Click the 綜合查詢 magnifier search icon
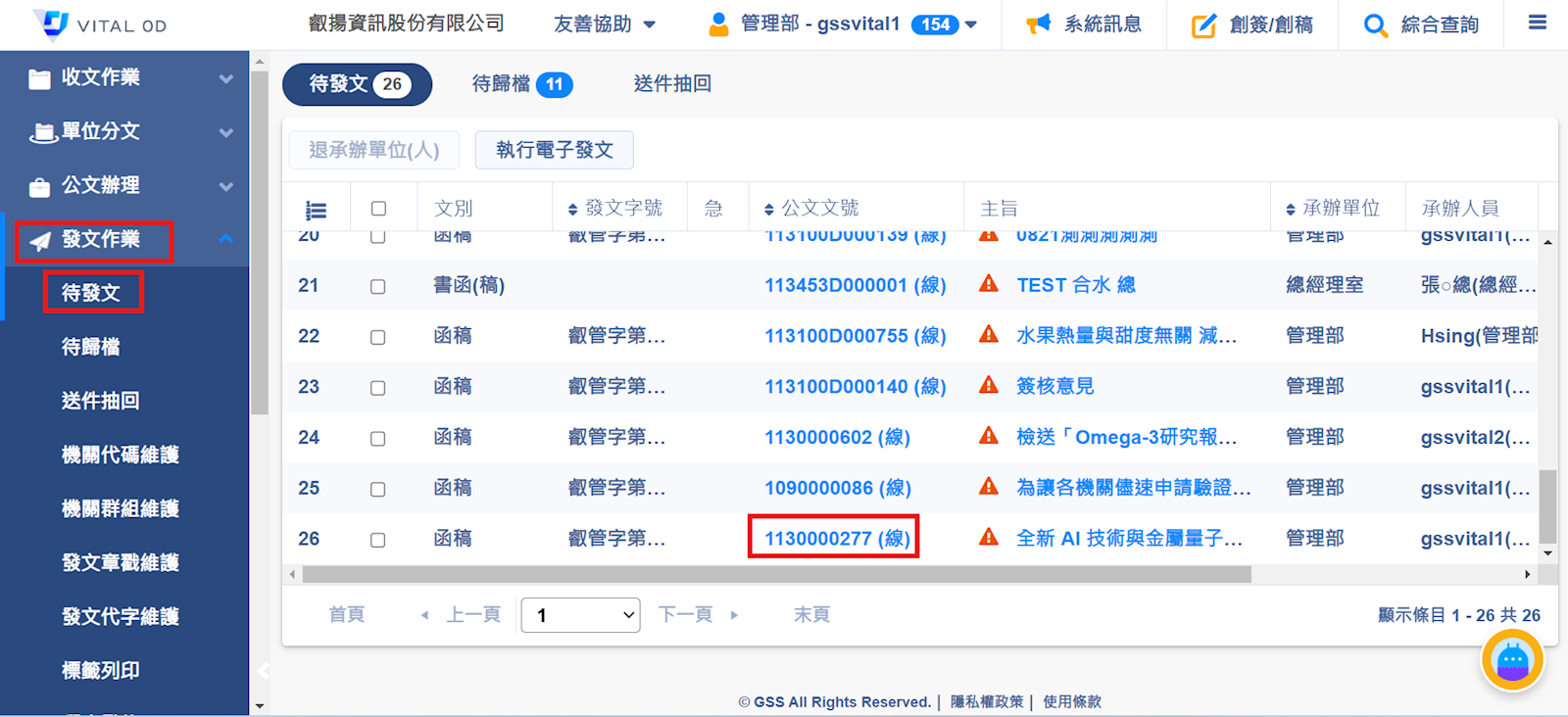This screenshot has width=1568, height=717. click(x=1375, y=25)
